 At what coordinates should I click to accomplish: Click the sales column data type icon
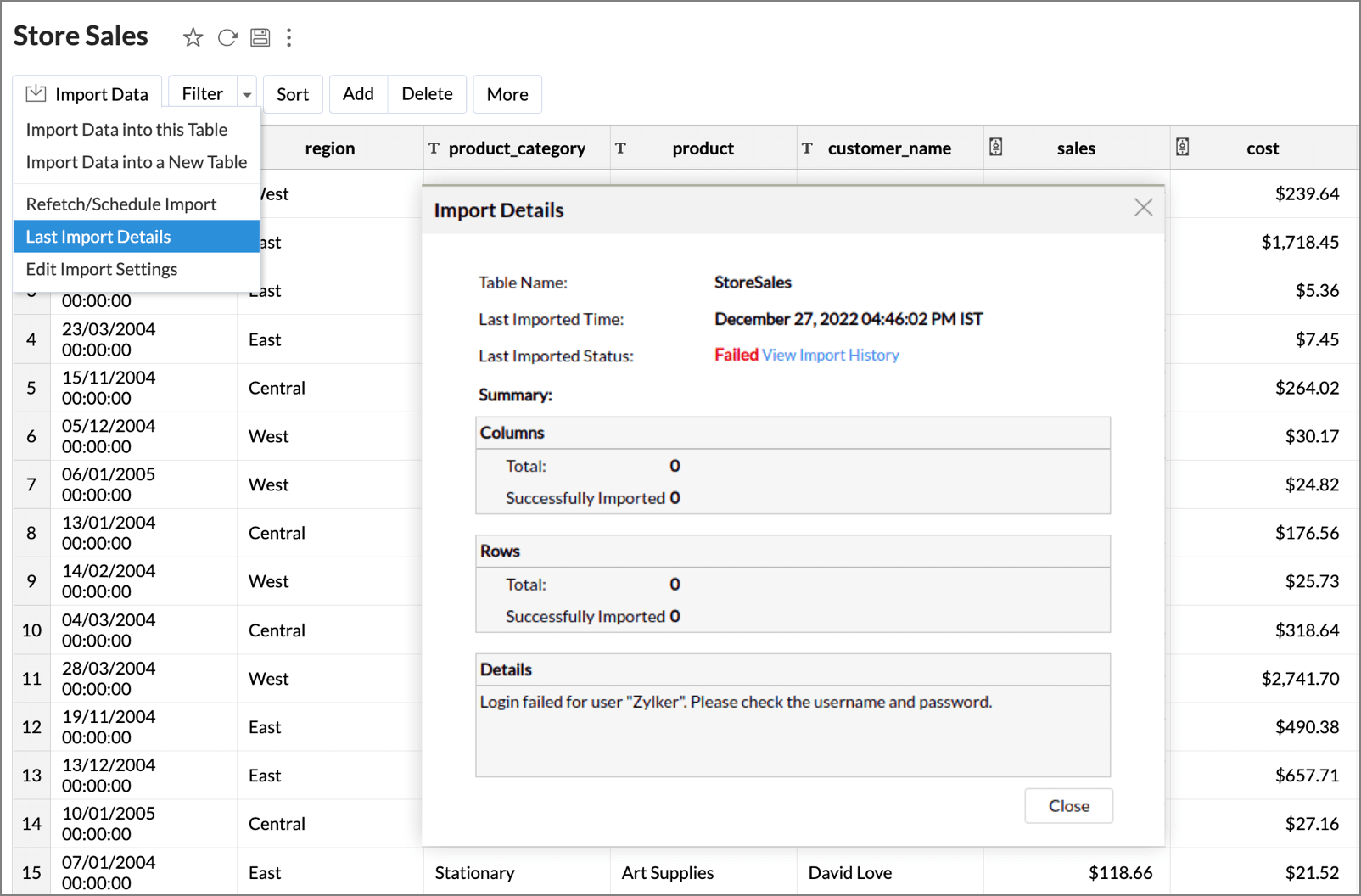pos(996,148)
